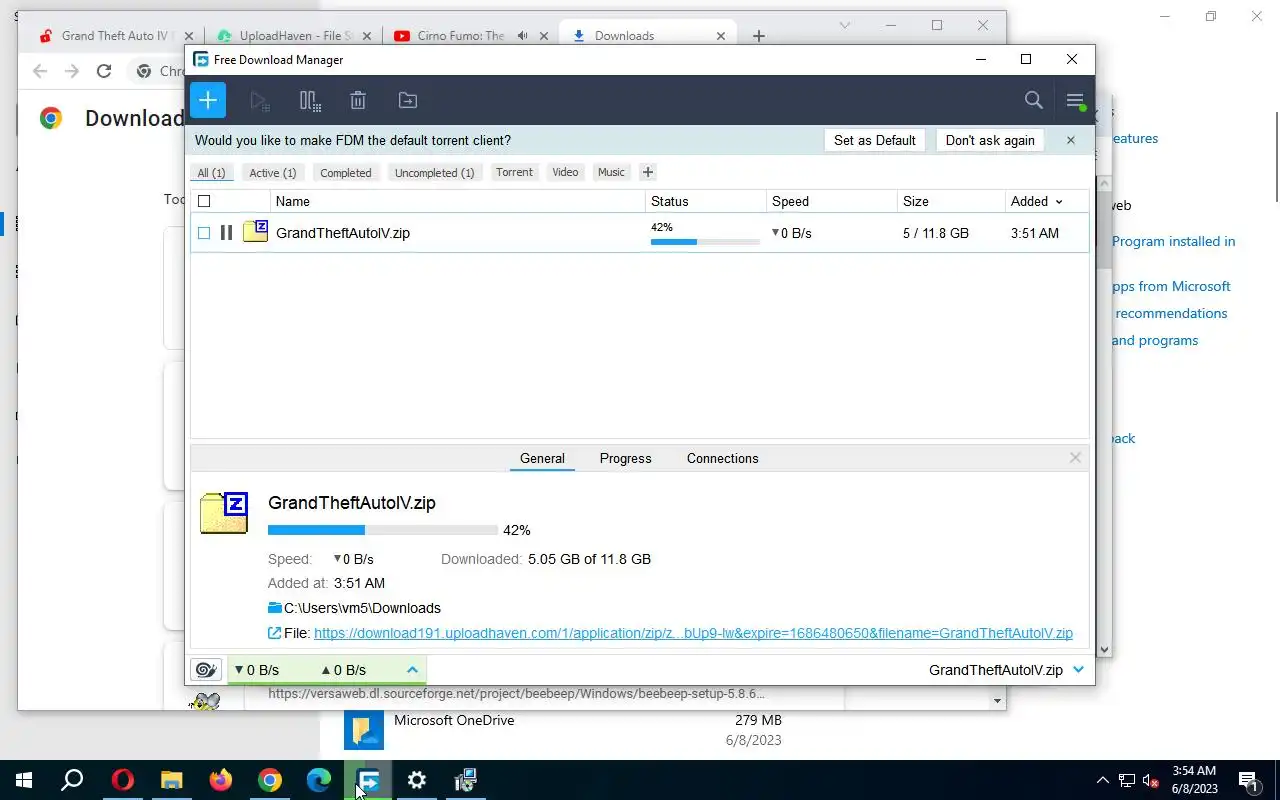Dismiss the default torrent client banner

pyautogui.click(x=1070, y=140)
